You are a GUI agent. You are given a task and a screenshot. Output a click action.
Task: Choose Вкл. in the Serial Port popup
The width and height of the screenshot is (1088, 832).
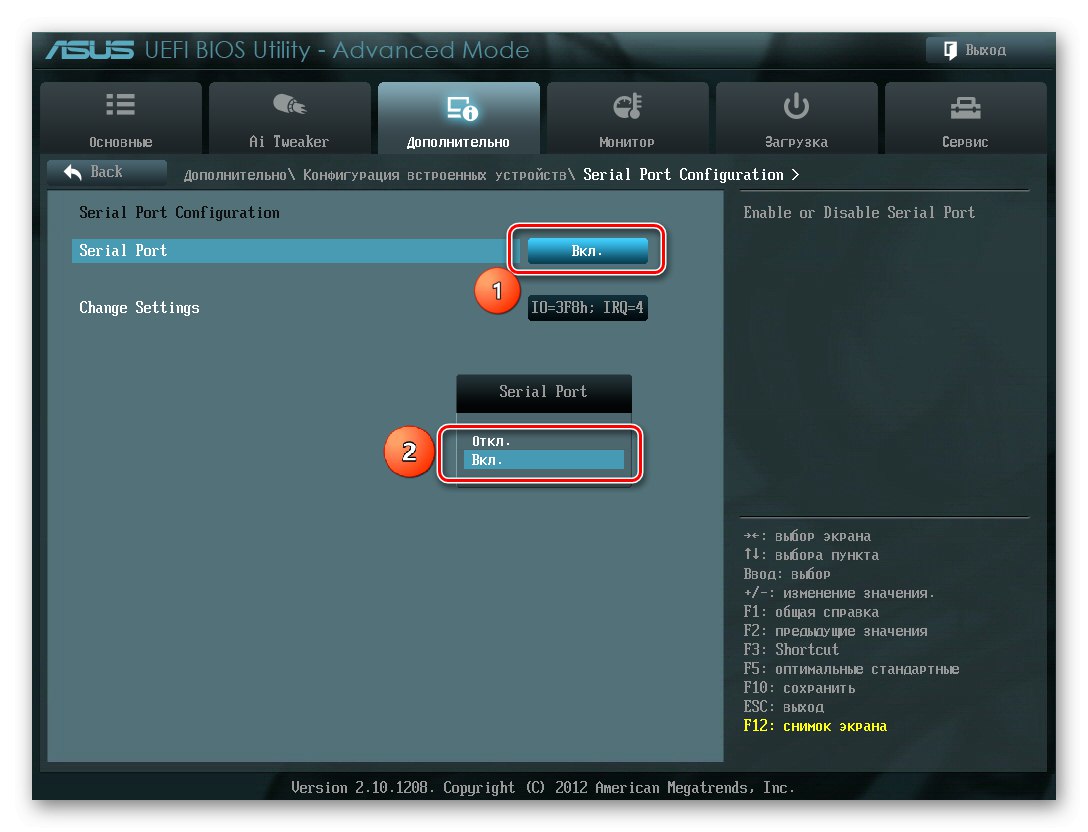pos(544,459)
